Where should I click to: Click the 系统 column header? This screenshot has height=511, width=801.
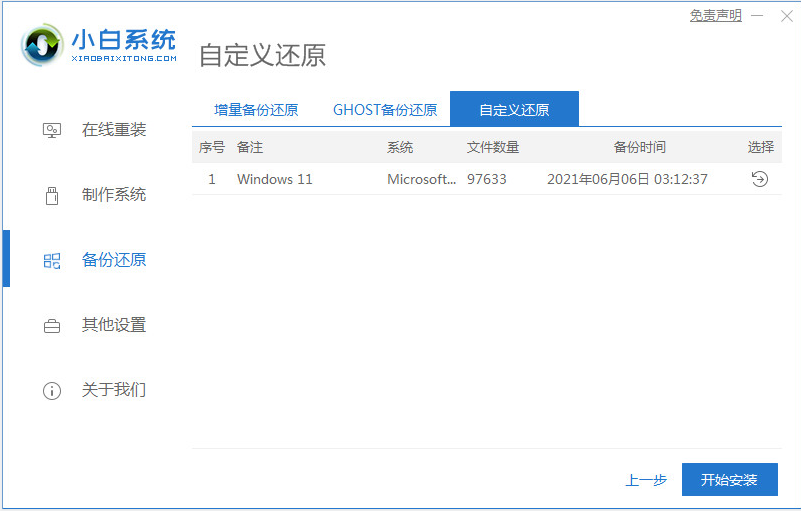coord(399,147)
